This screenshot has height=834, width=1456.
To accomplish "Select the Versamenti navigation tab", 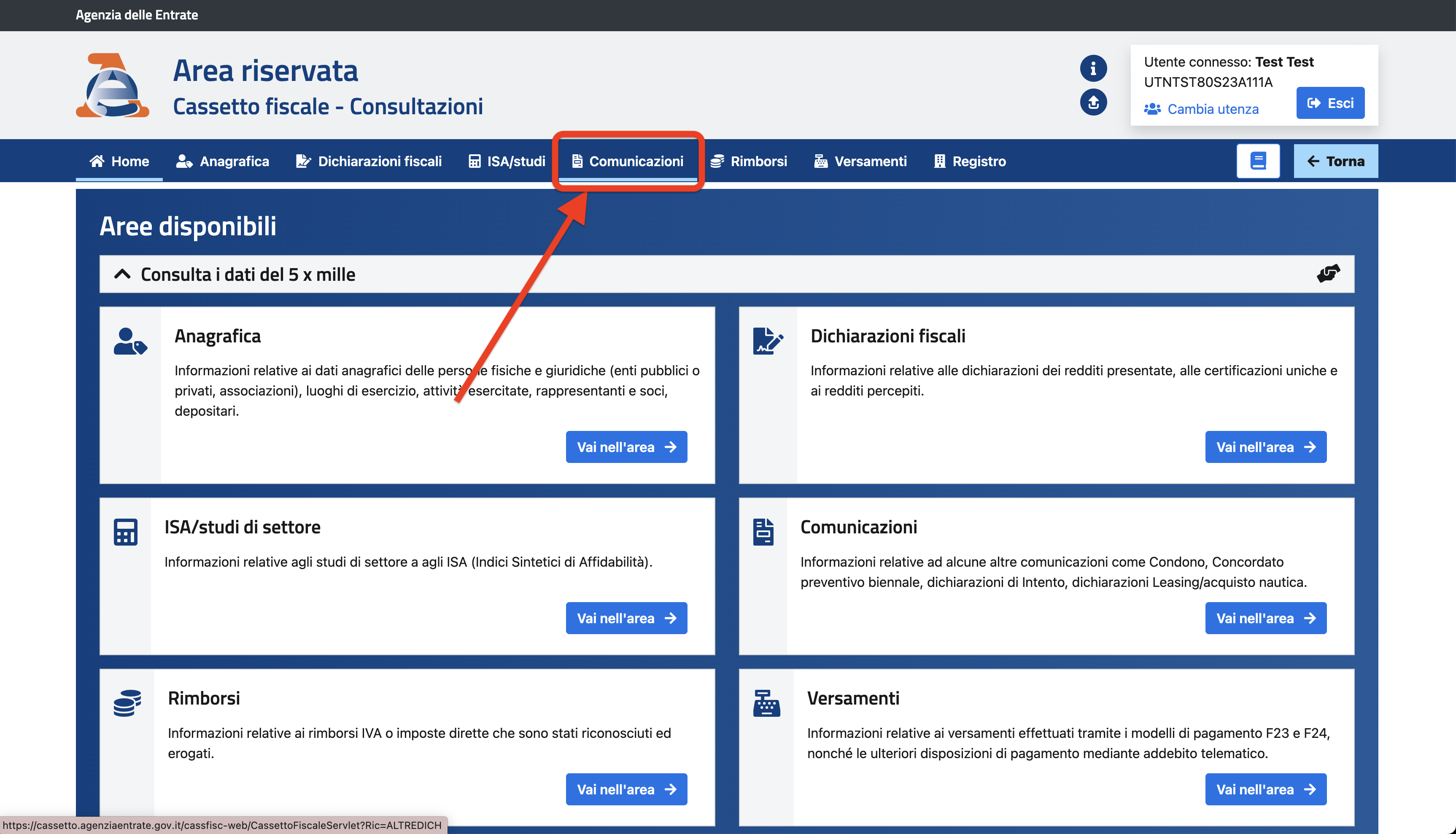I will [x=860, y=161].
